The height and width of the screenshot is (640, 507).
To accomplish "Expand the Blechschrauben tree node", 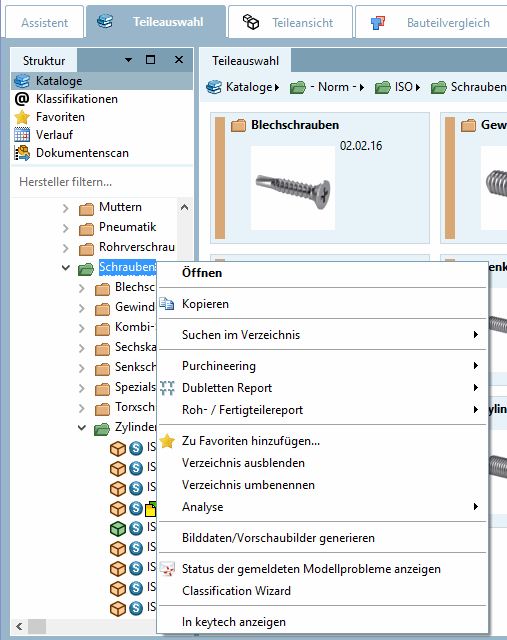I will coord(82,288).
